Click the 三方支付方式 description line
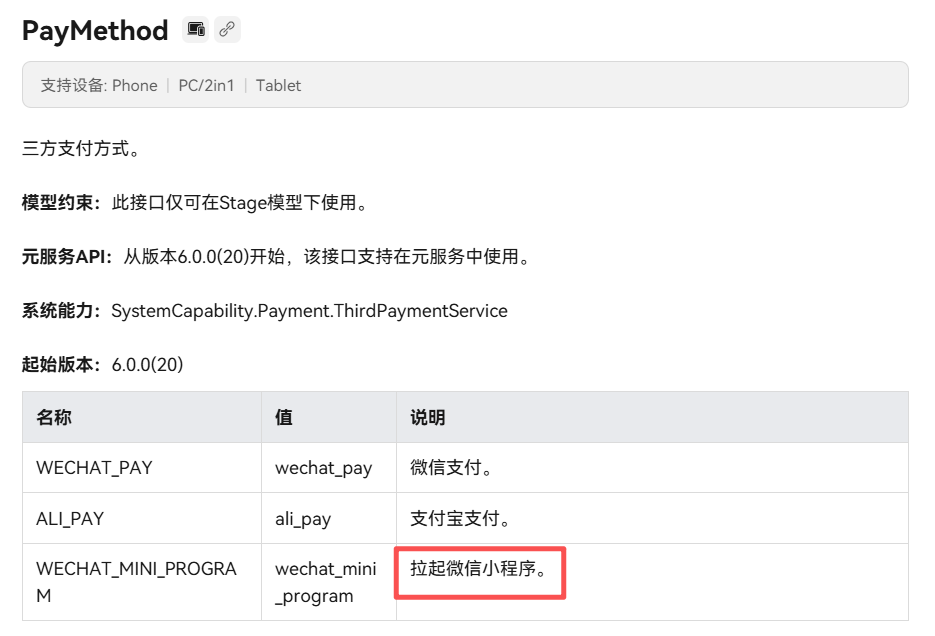 pyautogui.click(x=82, y=148)
